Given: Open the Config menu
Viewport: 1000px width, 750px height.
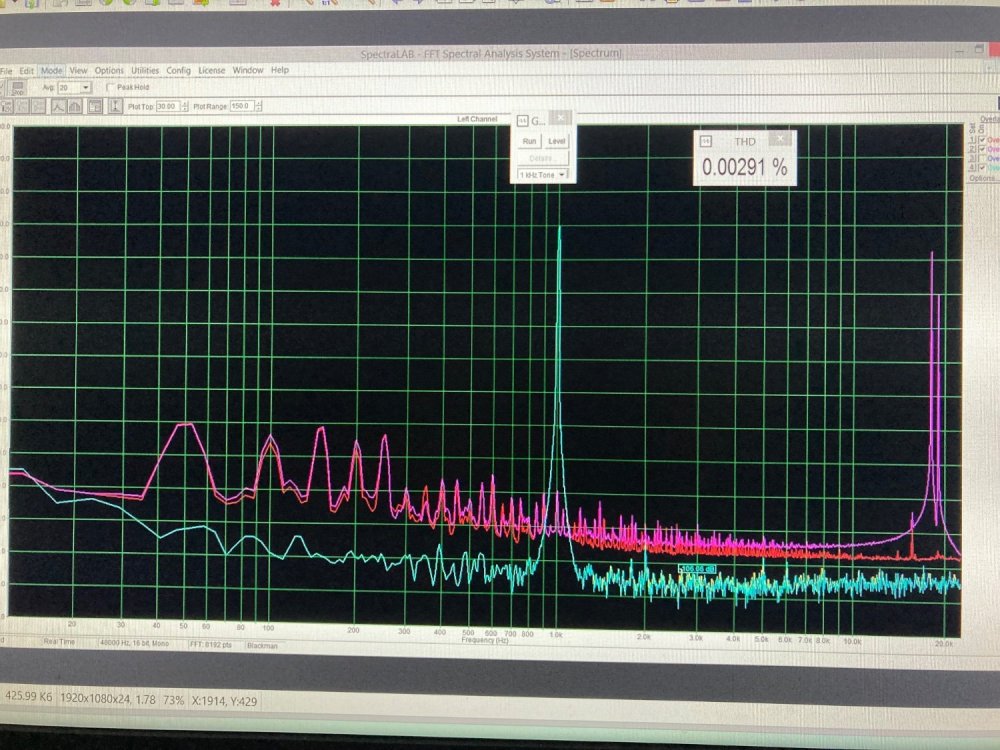Looking at the screenshot, I should pos(179,71).
